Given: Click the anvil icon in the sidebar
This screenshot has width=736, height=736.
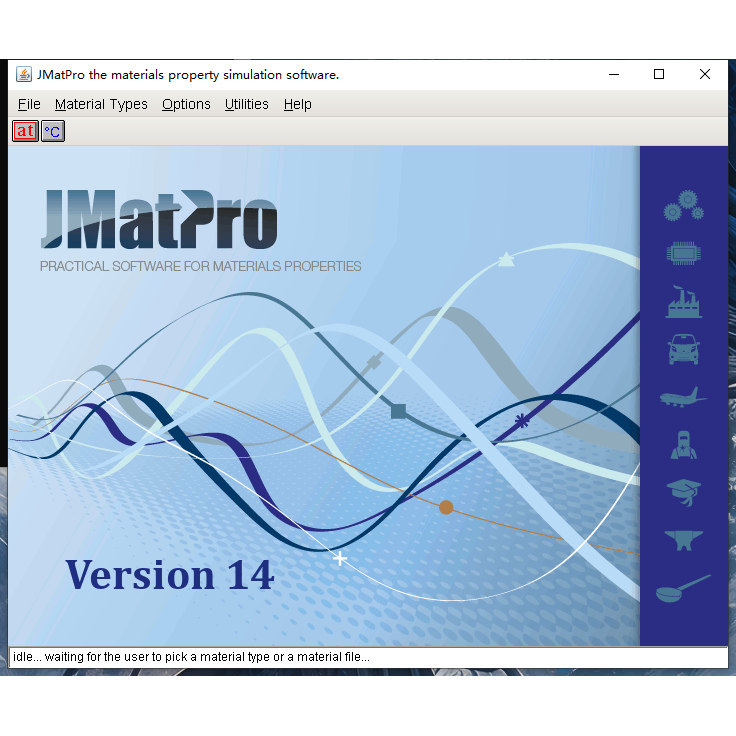Looking at the screenshot, I should (x=683, y=540).
